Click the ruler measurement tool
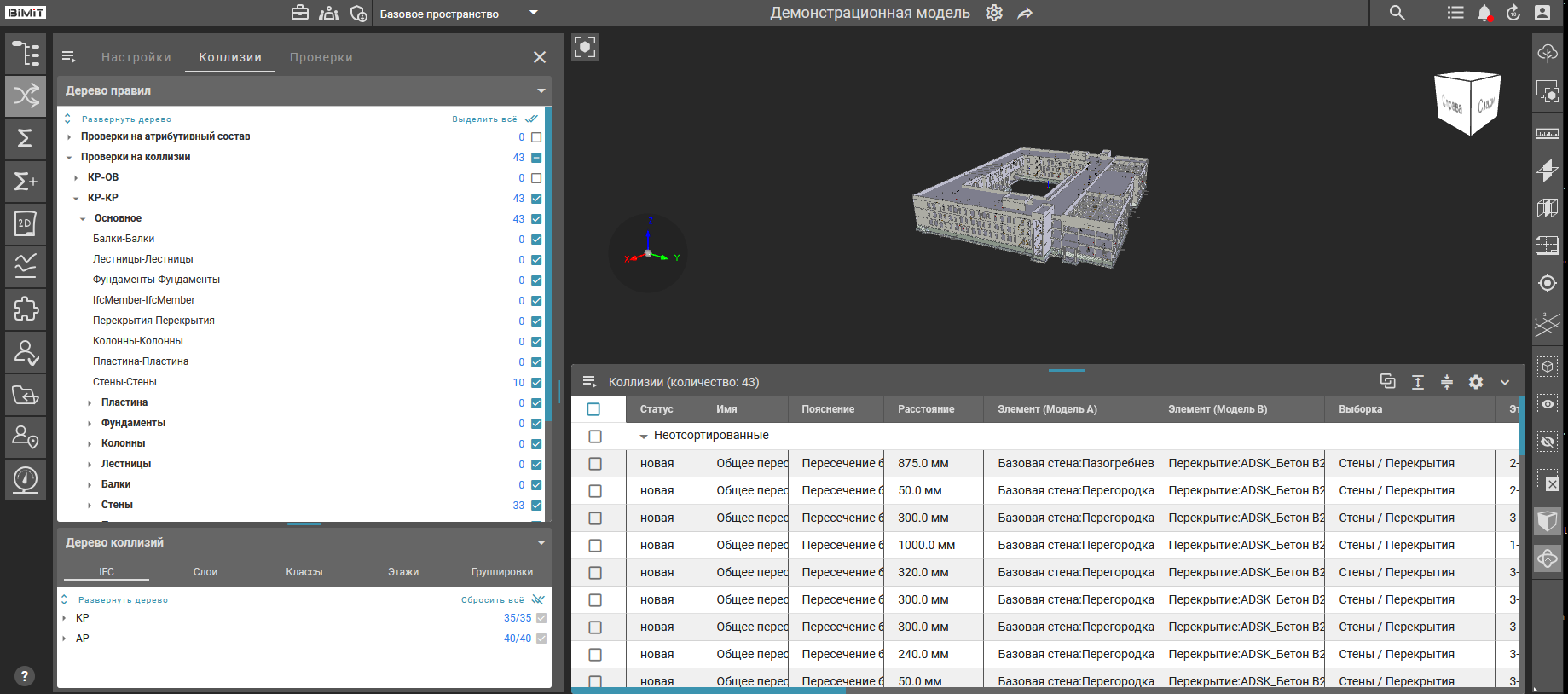Image resolution: width=1568 pixels, height=694 pixels. point(1548,133)
